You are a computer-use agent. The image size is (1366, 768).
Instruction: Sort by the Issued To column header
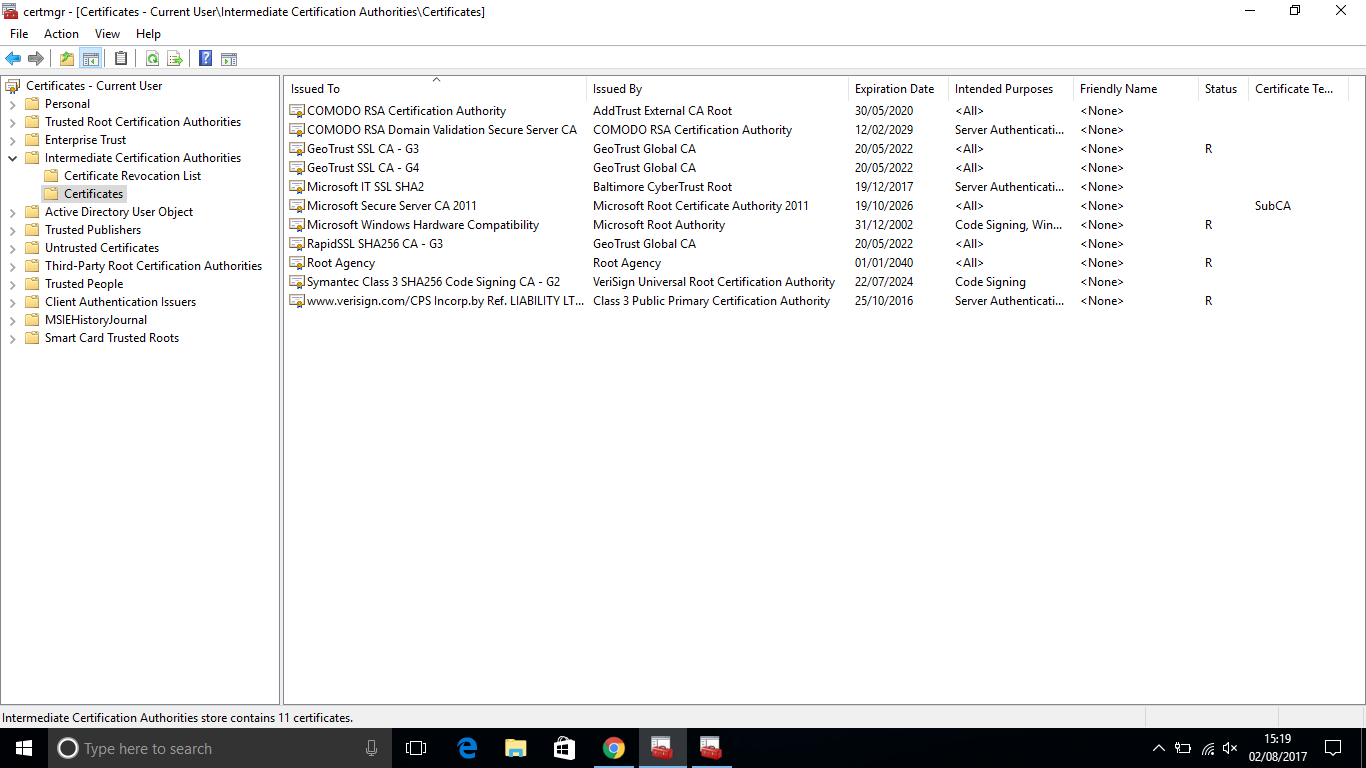click(436, 89)
